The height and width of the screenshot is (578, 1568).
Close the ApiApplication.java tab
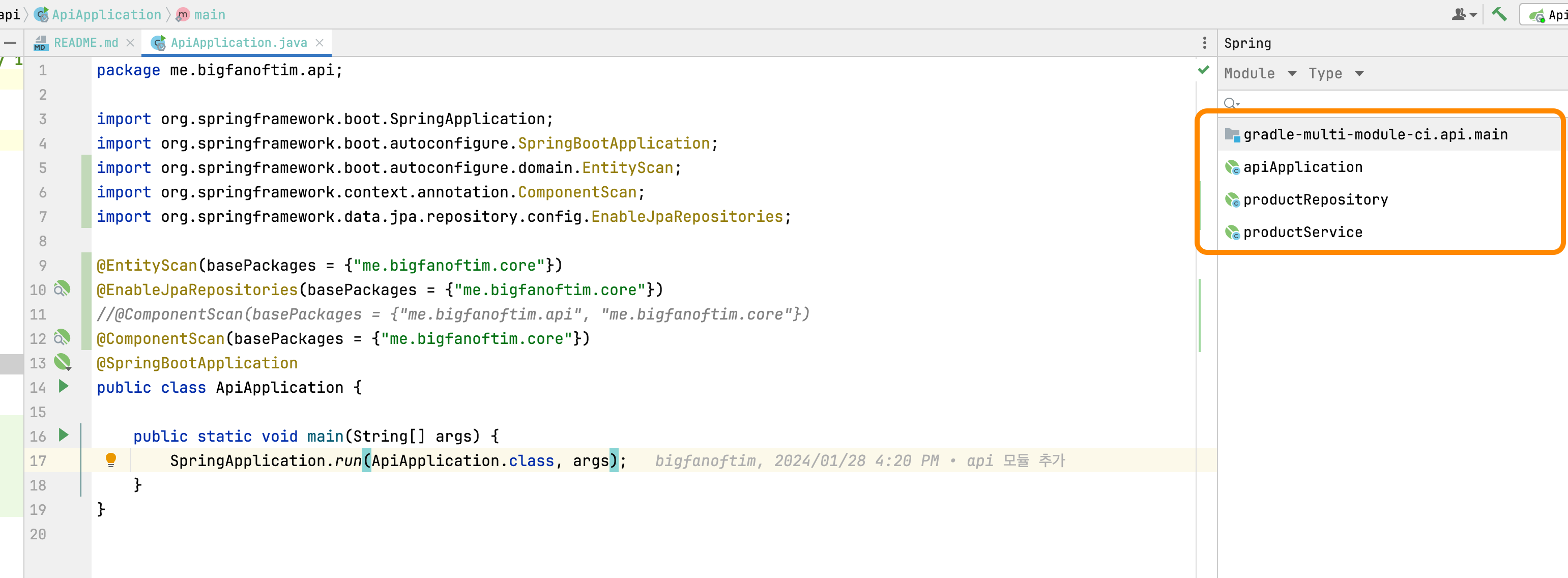[320, 43]
